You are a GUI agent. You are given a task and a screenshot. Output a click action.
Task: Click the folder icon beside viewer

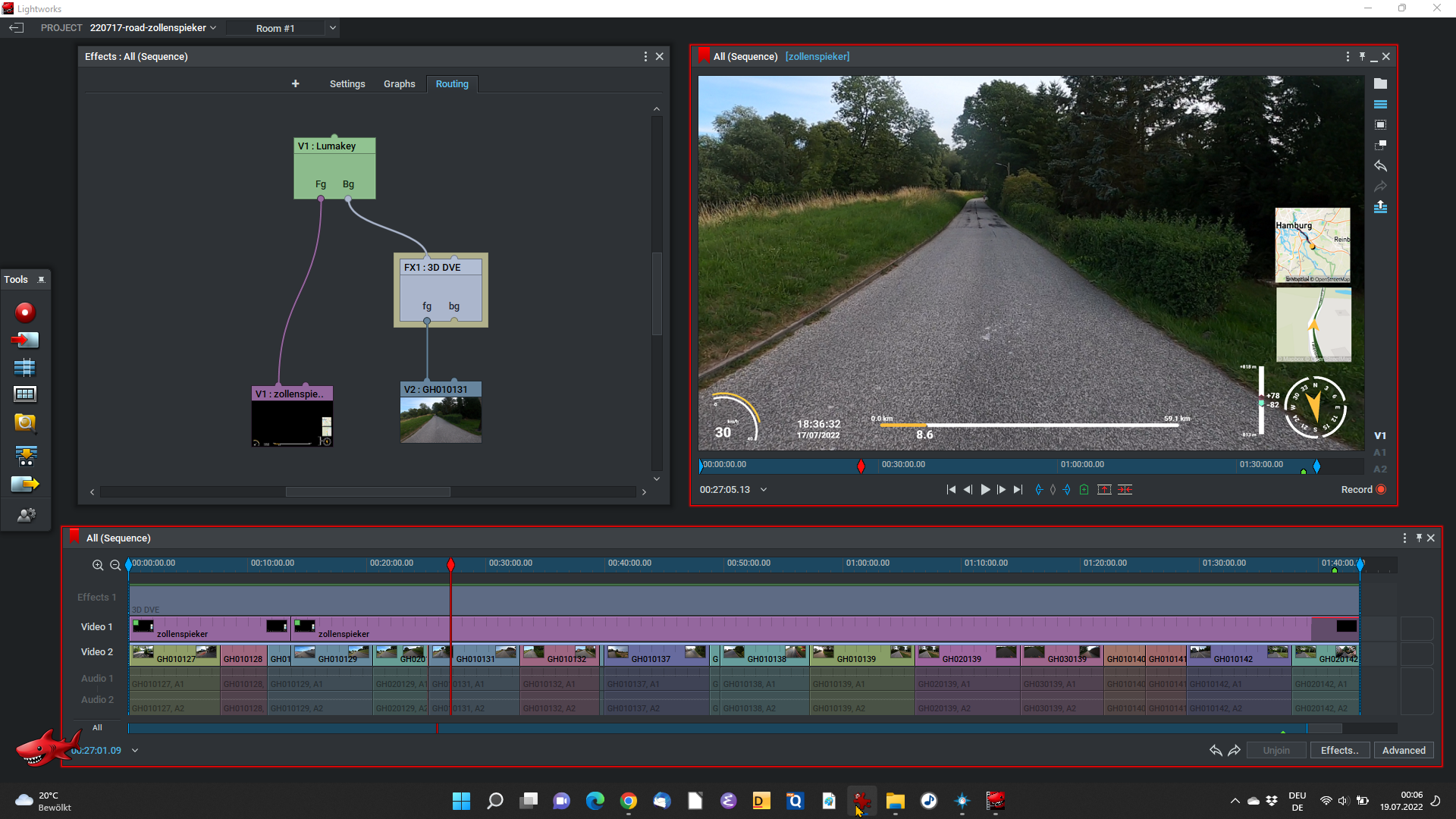point(1380,83)
